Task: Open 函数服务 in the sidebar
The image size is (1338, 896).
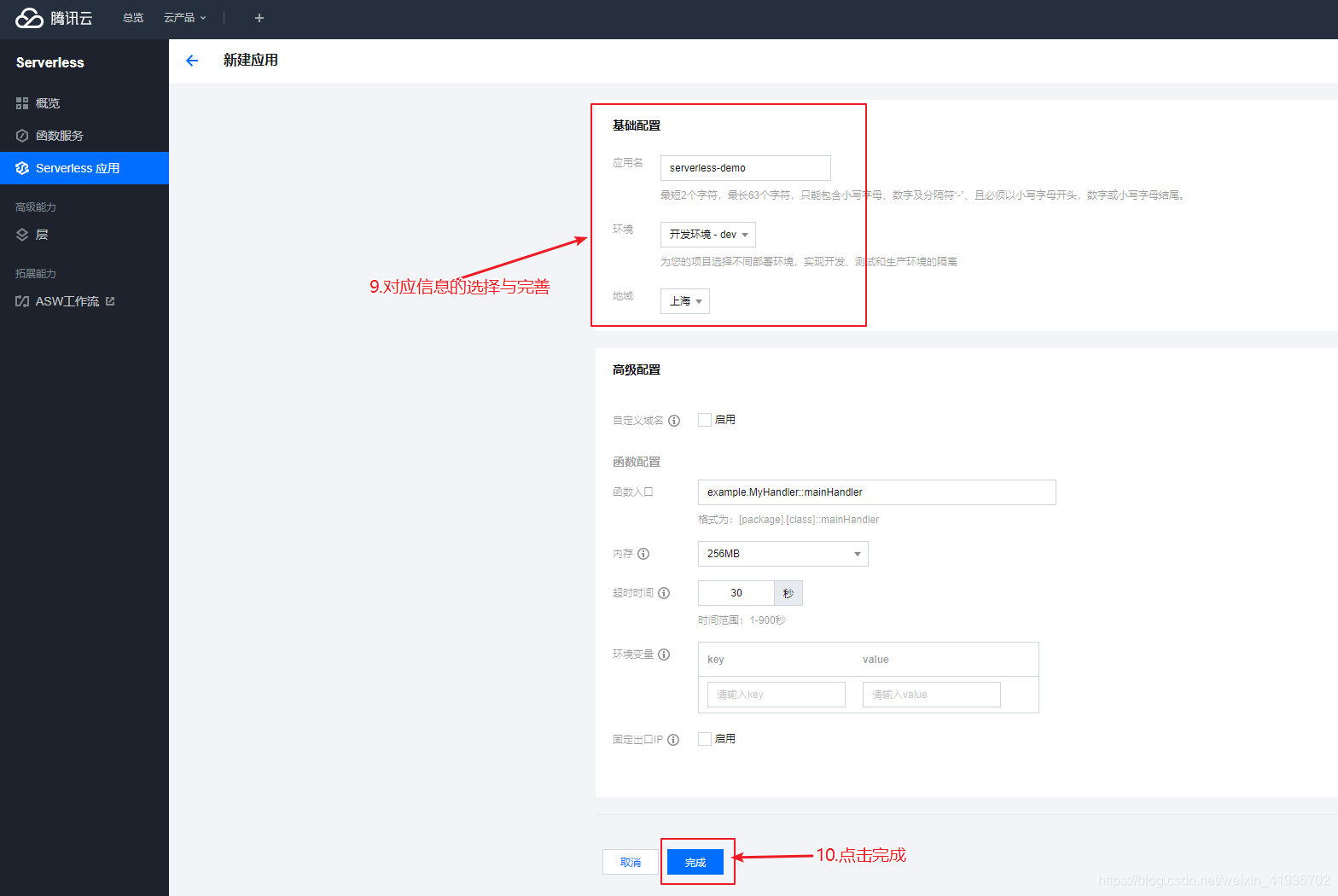Action: click(84, 136)
